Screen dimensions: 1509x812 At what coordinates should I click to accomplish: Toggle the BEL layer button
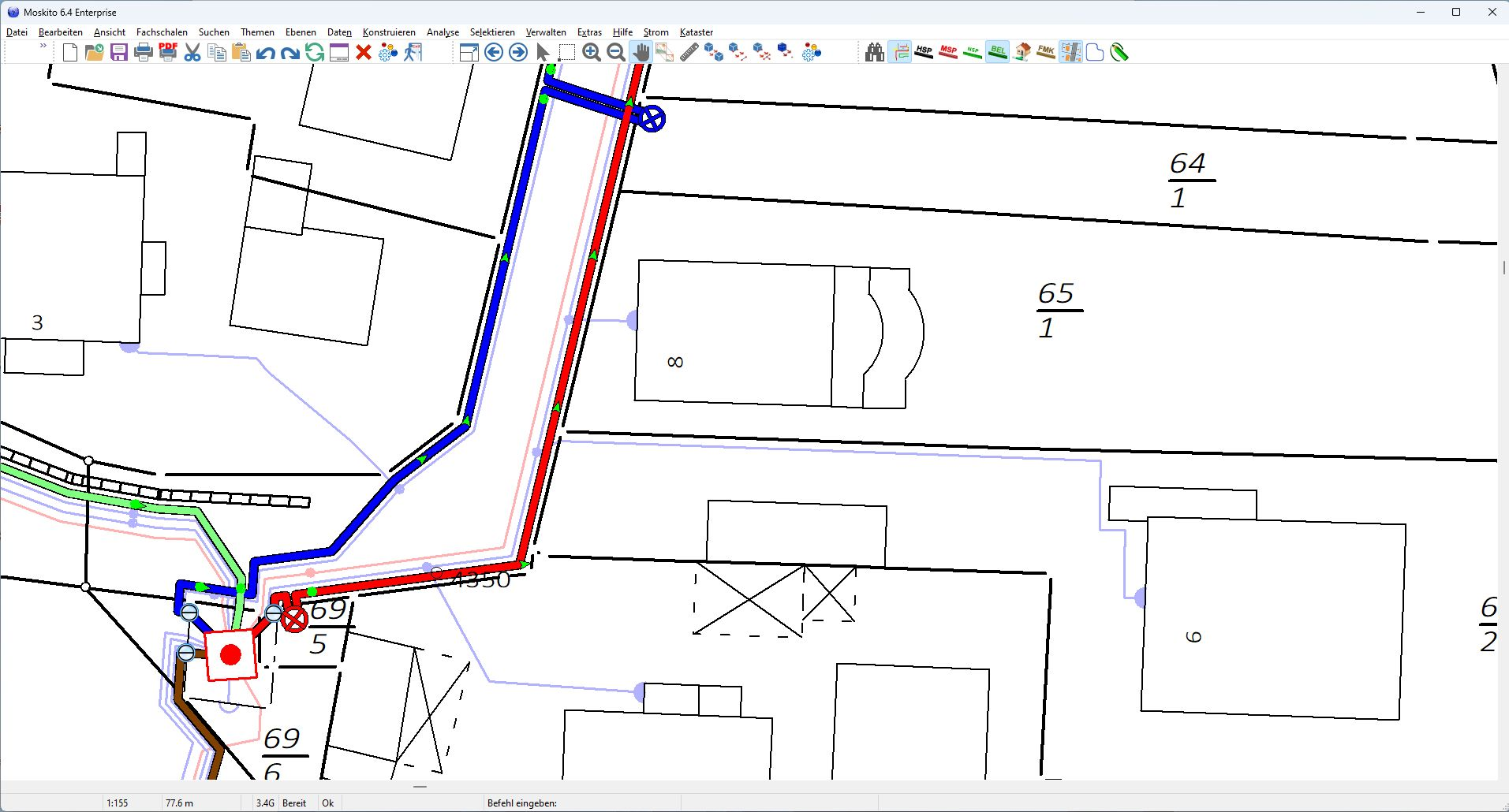pos(997,52)
